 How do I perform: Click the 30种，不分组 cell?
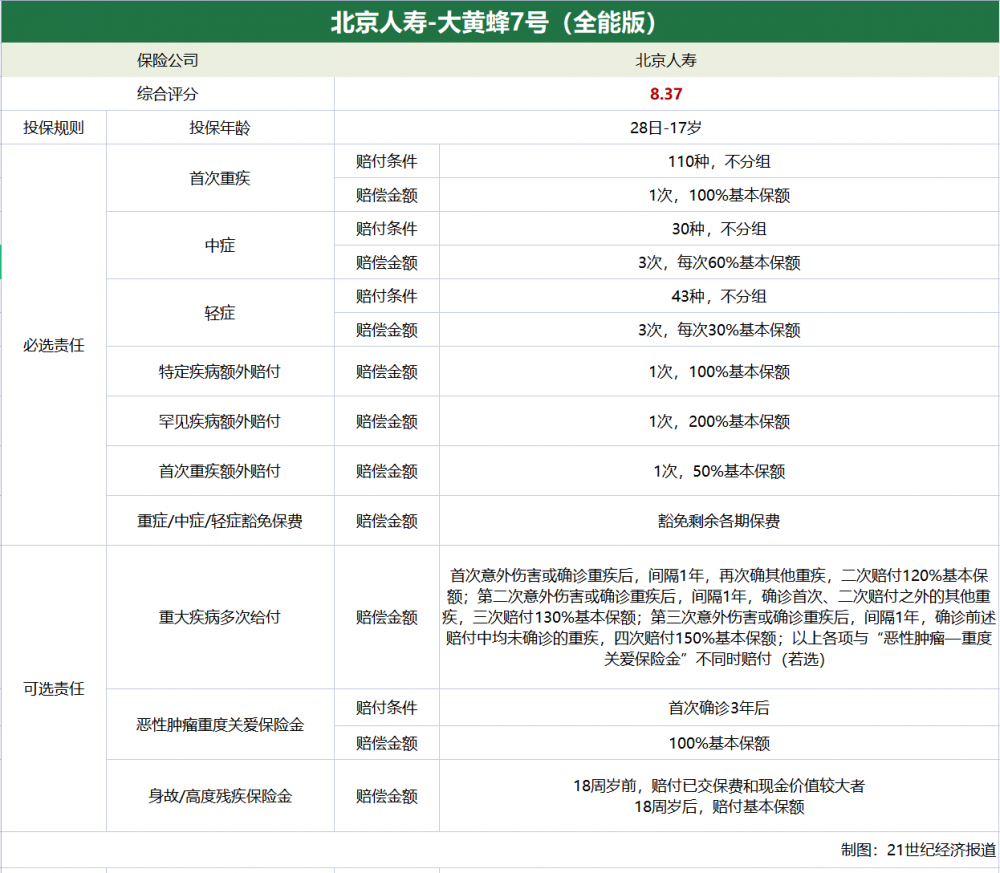pos(719,229)
